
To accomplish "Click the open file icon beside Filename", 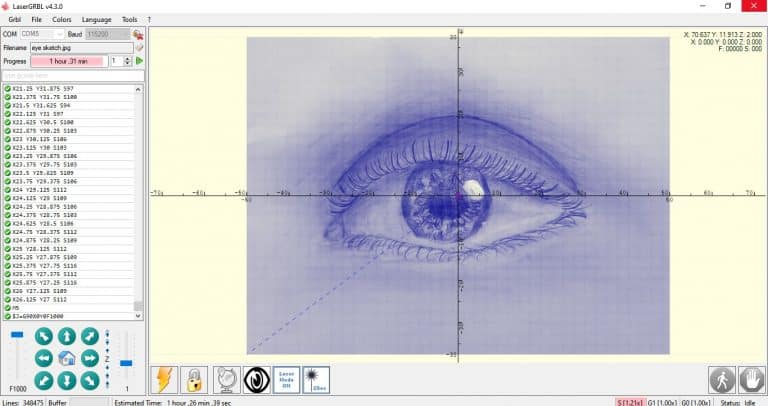I will pyautogui.click(x=139, y=47).
